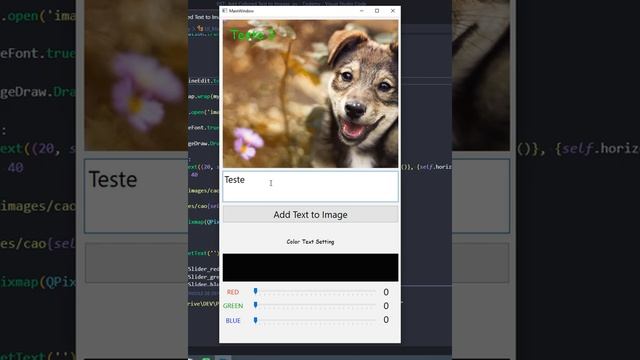Click the Color Text Setting label
Image resolution: width=640 pixels, height=360 pixels.
(310, 242)
